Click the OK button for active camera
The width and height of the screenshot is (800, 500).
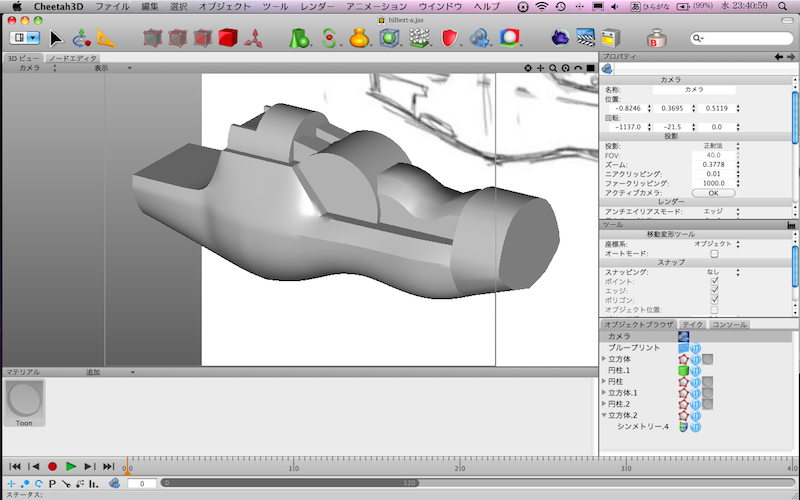pyautogui.click(x=713, y=192)
